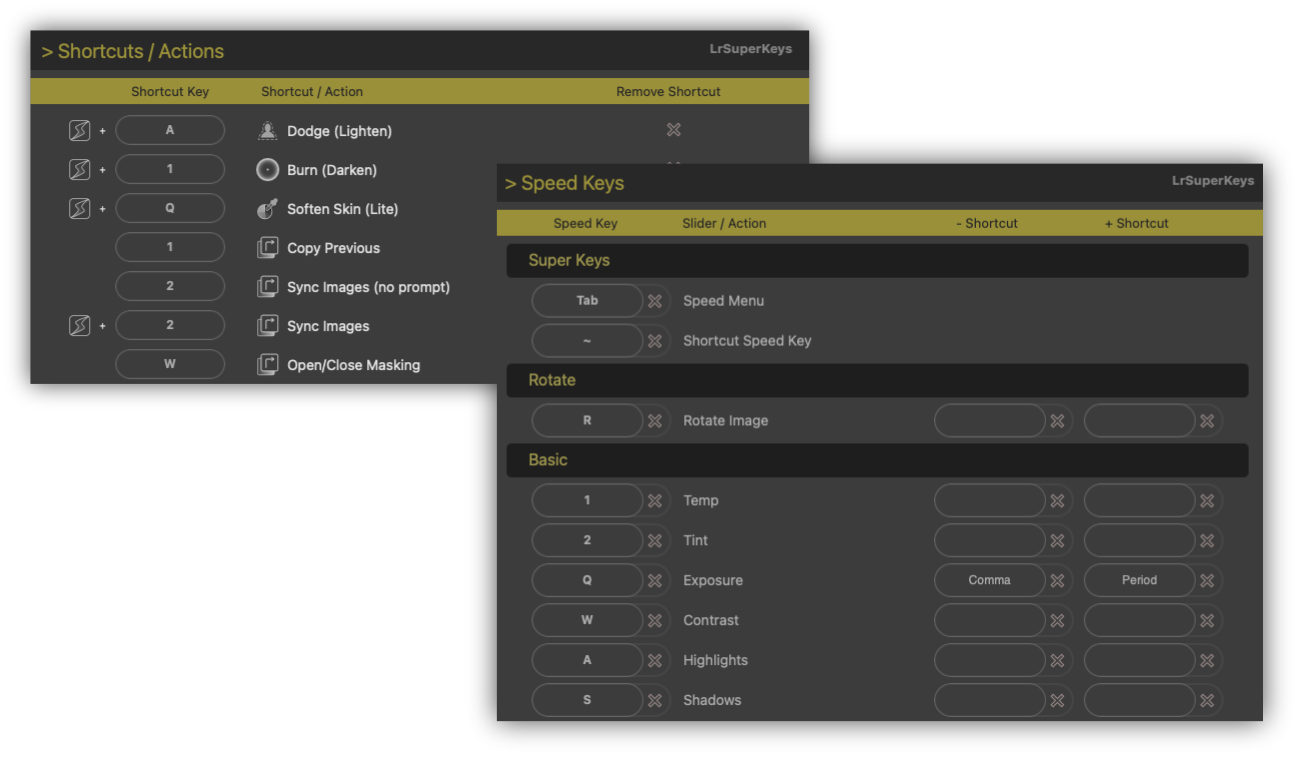Collapse the Shortcuts / Actions panel header
Viewport: 1301px width, 761px height.
coord(133,52)
